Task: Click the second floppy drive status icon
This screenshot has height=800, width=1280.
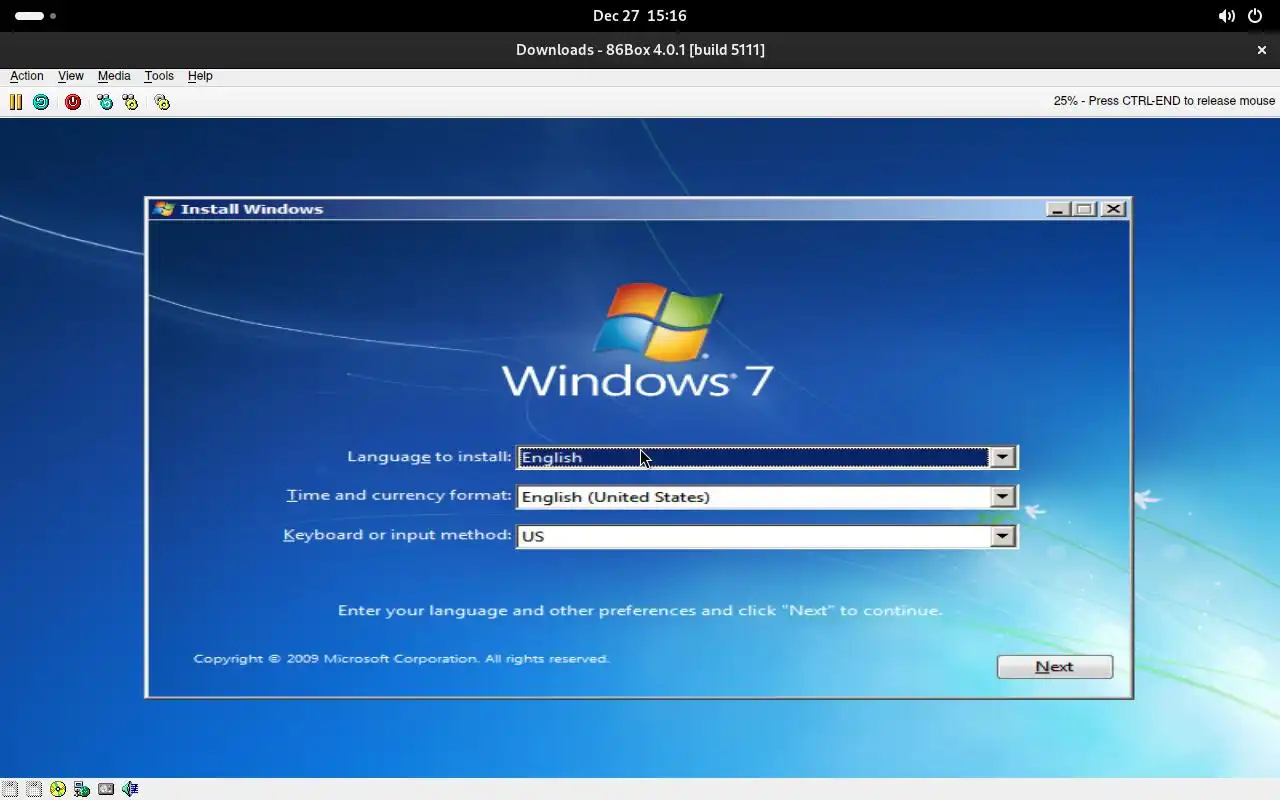Action: pyautogui.click(x=34, y=789)
